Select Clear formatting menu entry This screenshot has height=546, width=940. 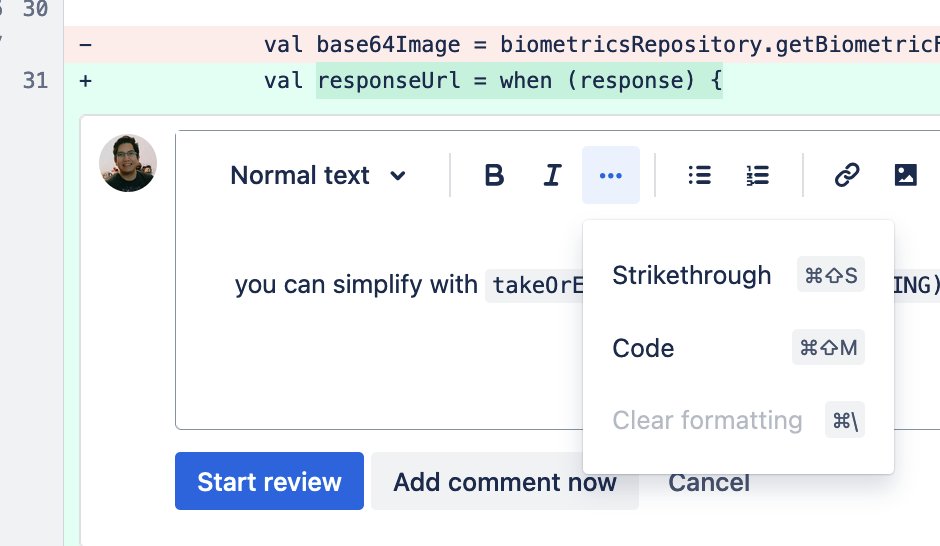(x=738, y=420)
